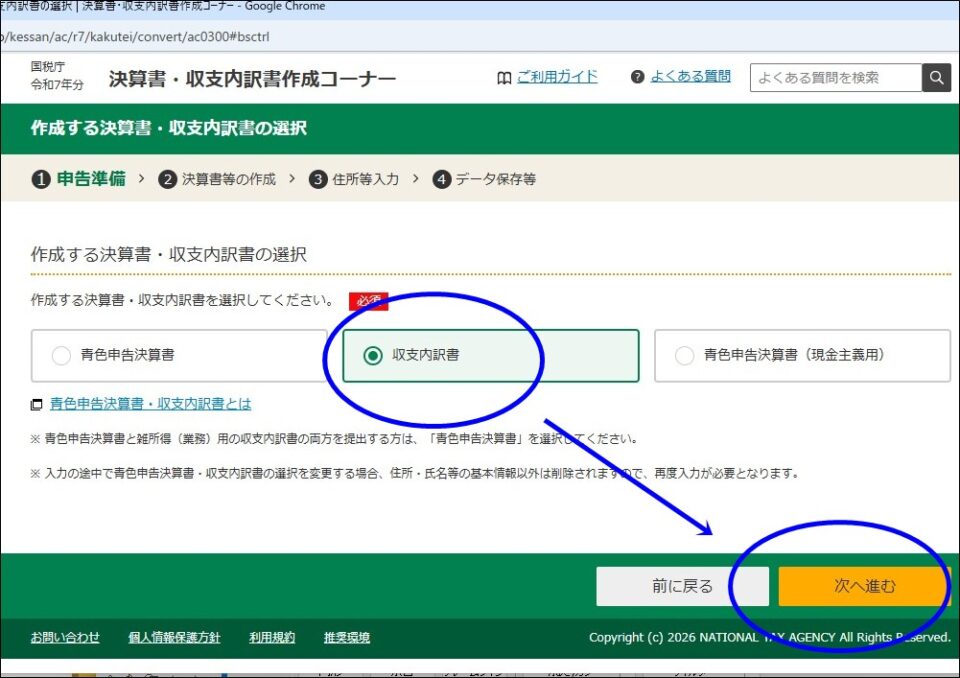Select the 青色申告決算書 radio button
The image size is (960, 678).
(x=61, y=355)
